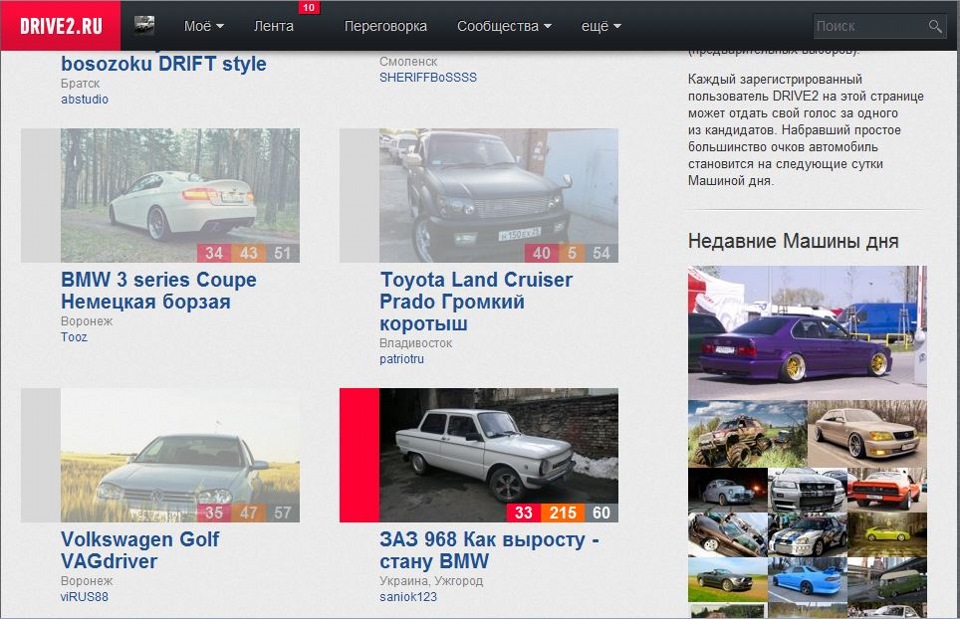Viewport: 960px width, 619px height.
Task: Click the 51 score on BMW photo
Action: [x=282, y=253]
